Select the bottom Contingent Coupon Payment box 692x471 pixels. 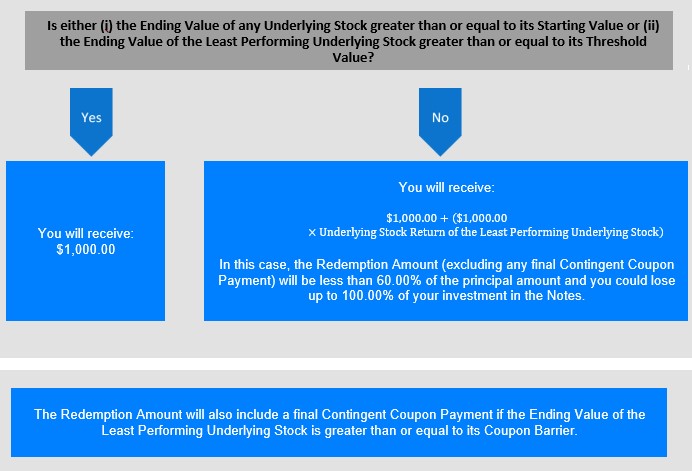pyautogui.click(x=339, y=422)
